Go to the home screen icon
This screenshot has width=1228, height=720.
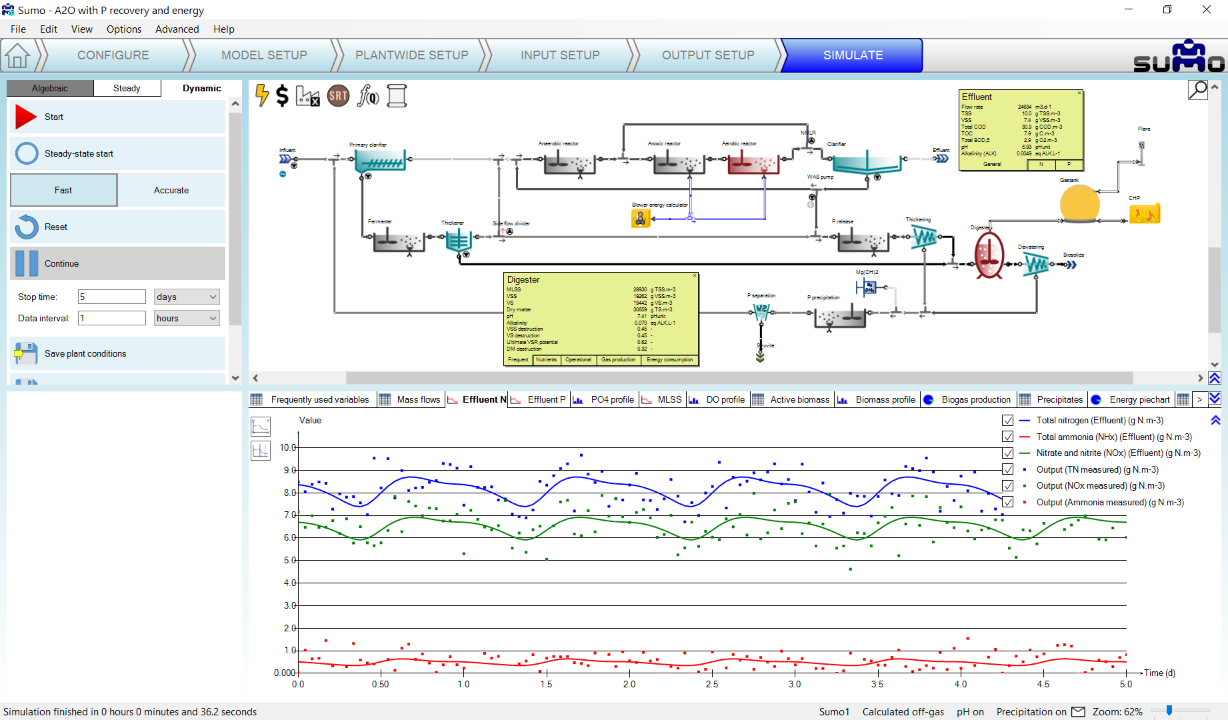point(16,55)
